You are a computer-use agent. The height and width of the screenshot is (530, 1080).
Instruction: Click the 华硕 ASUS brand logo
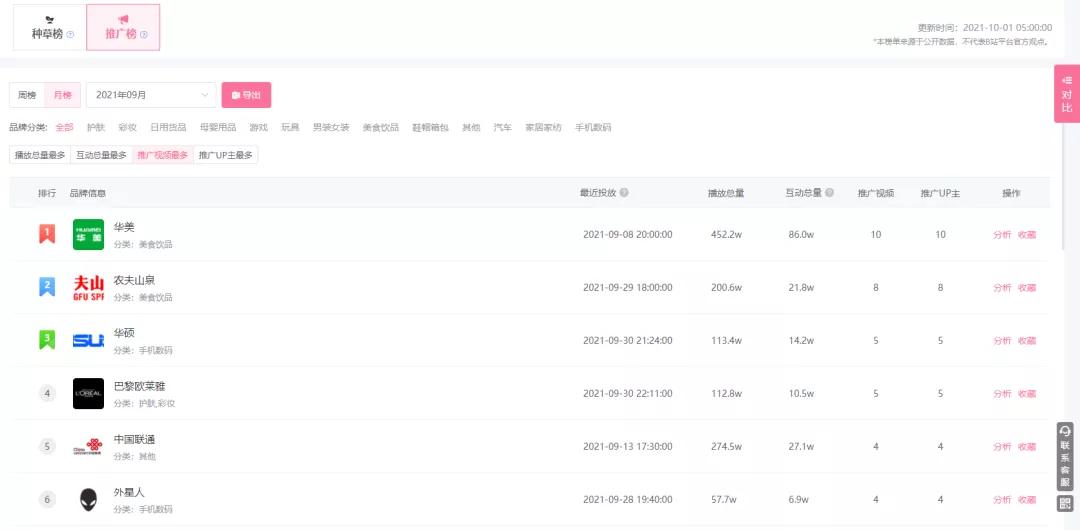[88, 340]
